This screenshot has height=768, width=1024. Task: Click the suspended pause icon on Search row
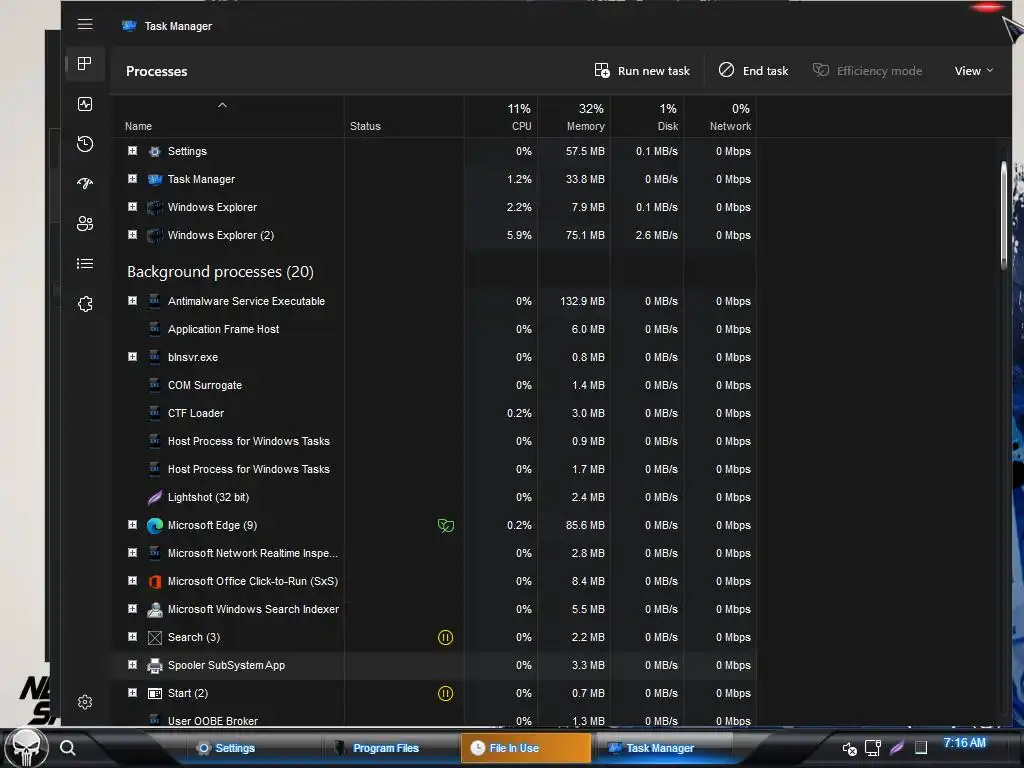[x=445, y=637]
